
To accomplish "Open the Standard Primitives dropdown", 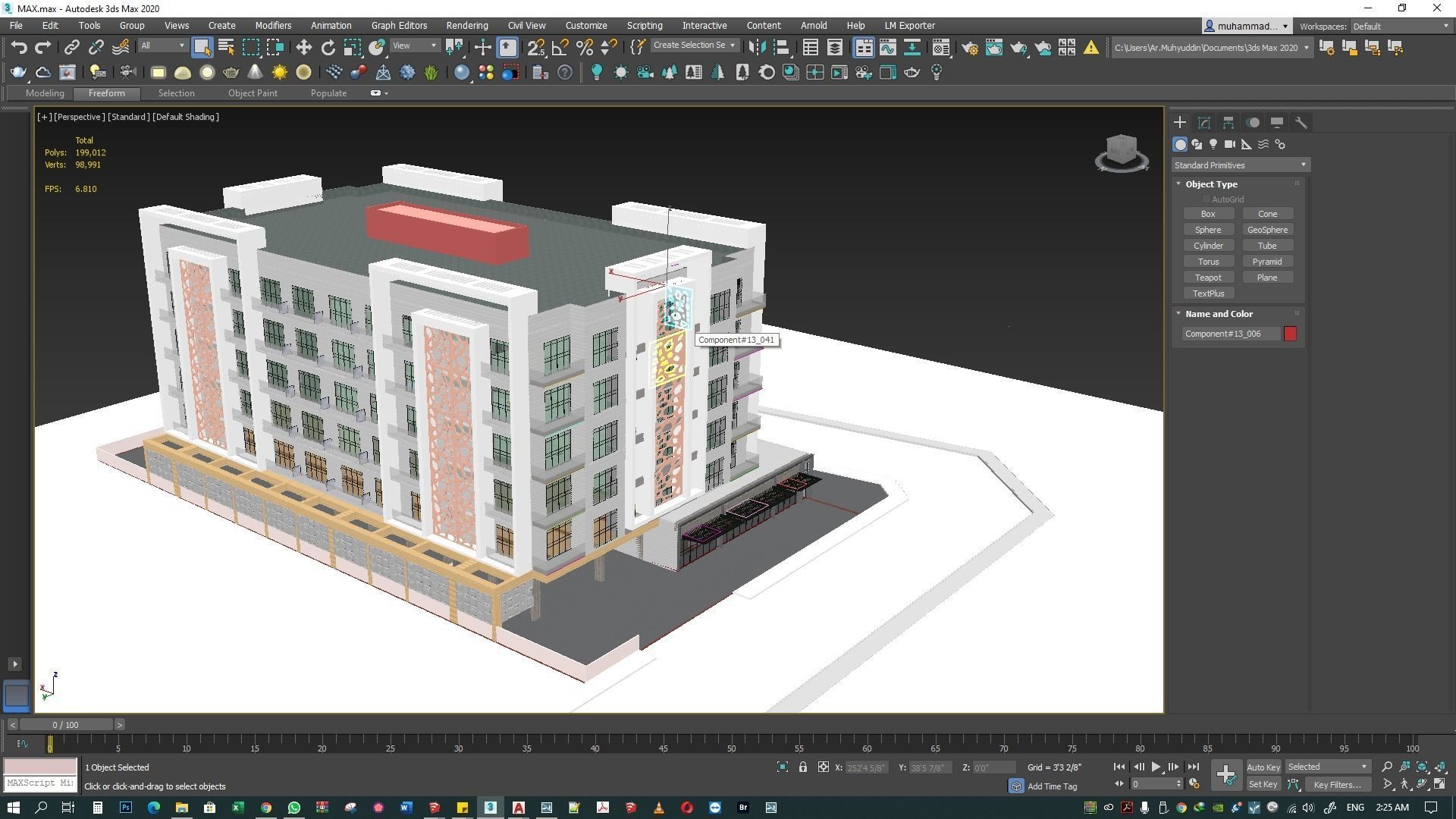I will [x=1240, y=165].
